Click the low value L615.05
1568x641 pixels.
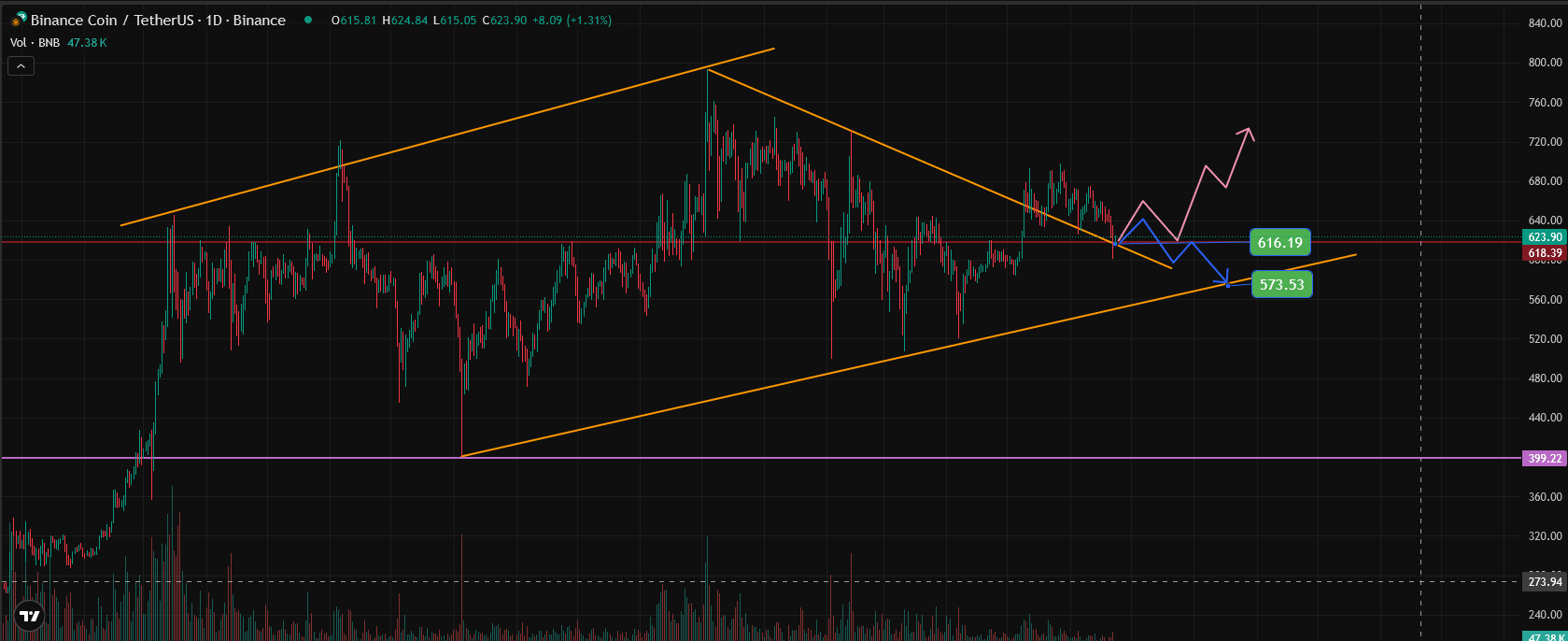coord(455,20)
